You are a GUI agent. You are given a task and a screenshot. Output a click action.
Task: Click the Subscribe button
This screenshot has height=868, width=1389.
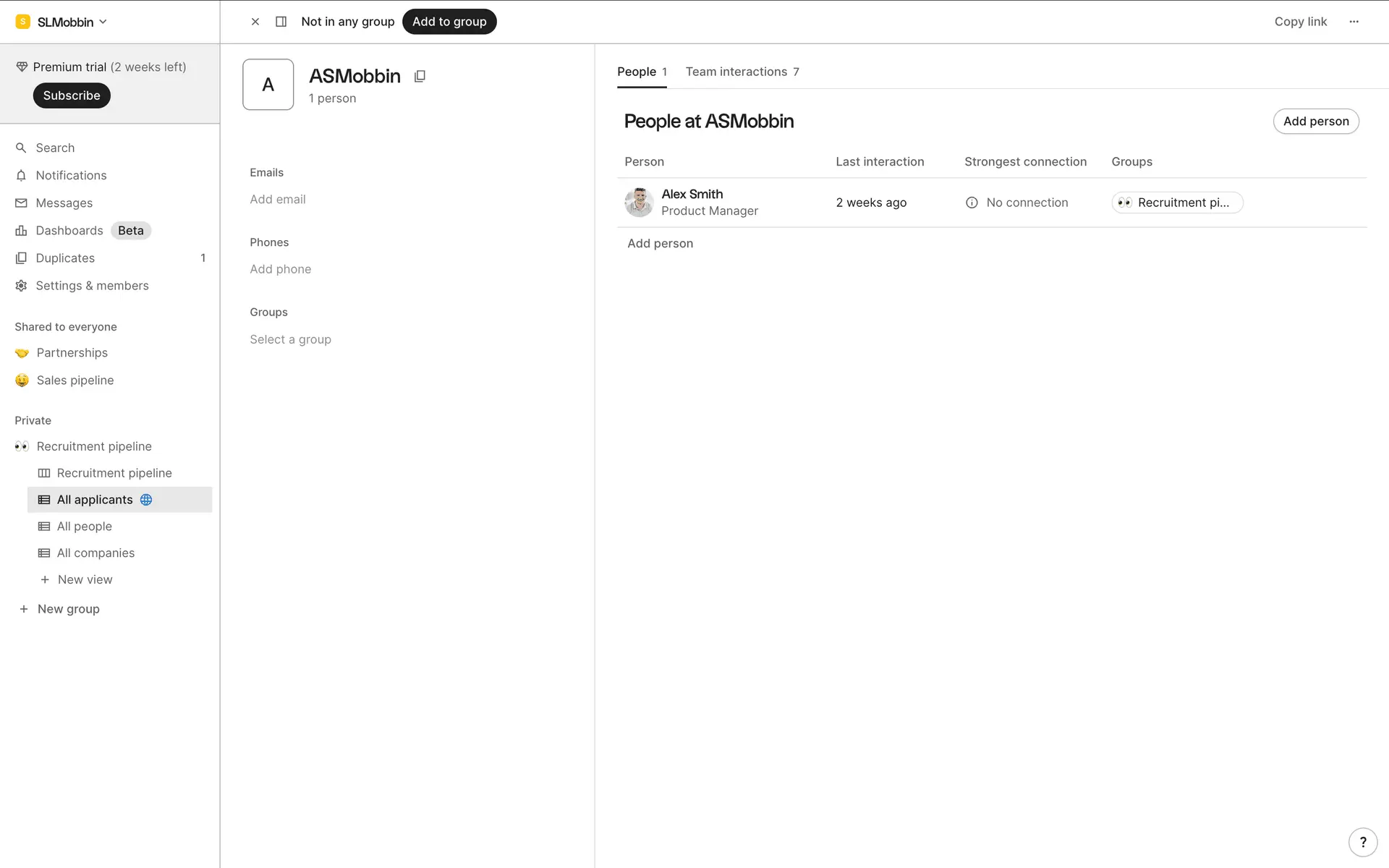72,95
